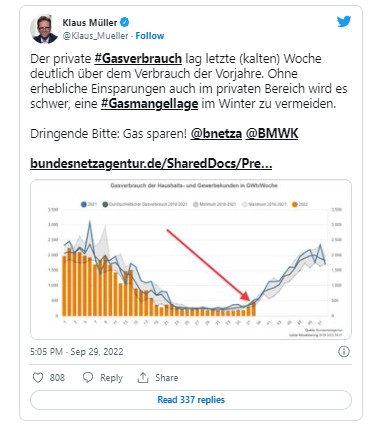
Task: Click the Twitter bird logo
Action: point(344,22)
